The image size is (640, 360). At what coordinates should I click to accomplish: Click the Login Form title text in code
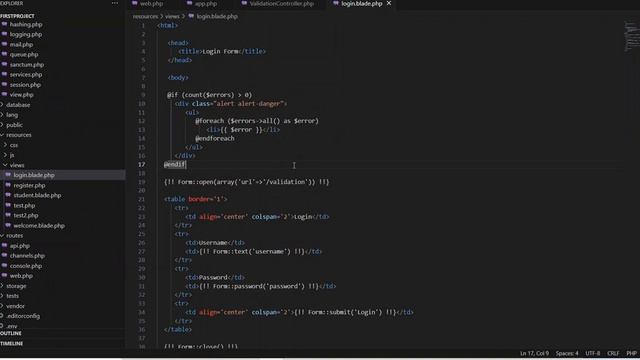(220, 51)
